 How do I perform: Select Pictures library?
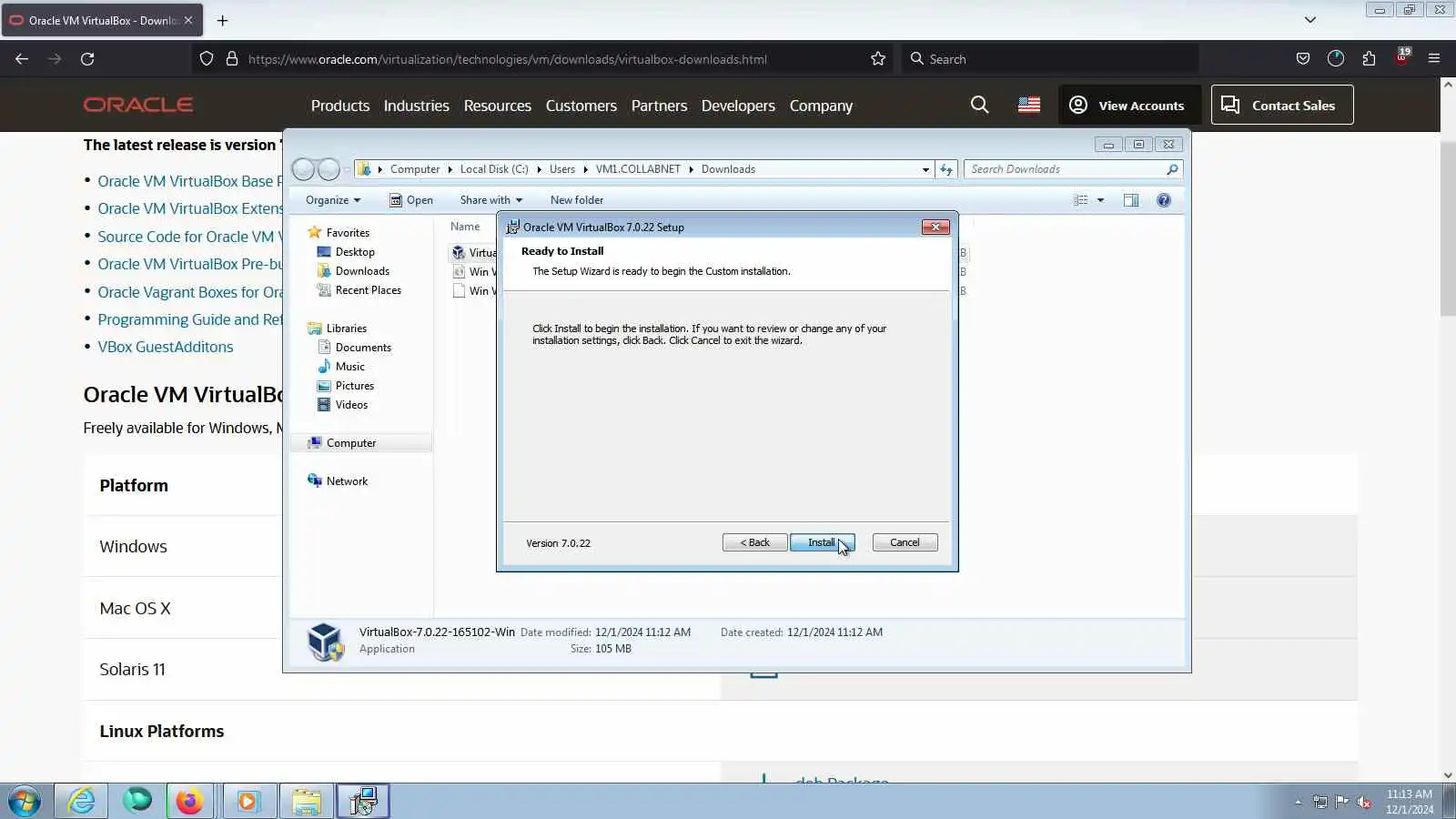(x=355, y=386)
